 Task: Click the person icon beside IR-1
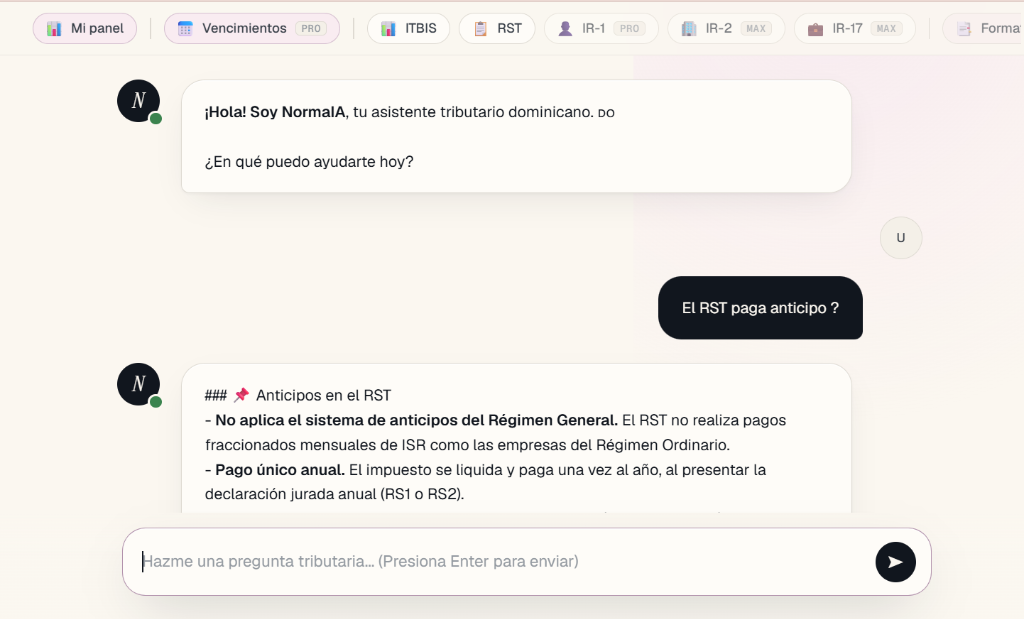pyautogui.click(x=566, y=29)
